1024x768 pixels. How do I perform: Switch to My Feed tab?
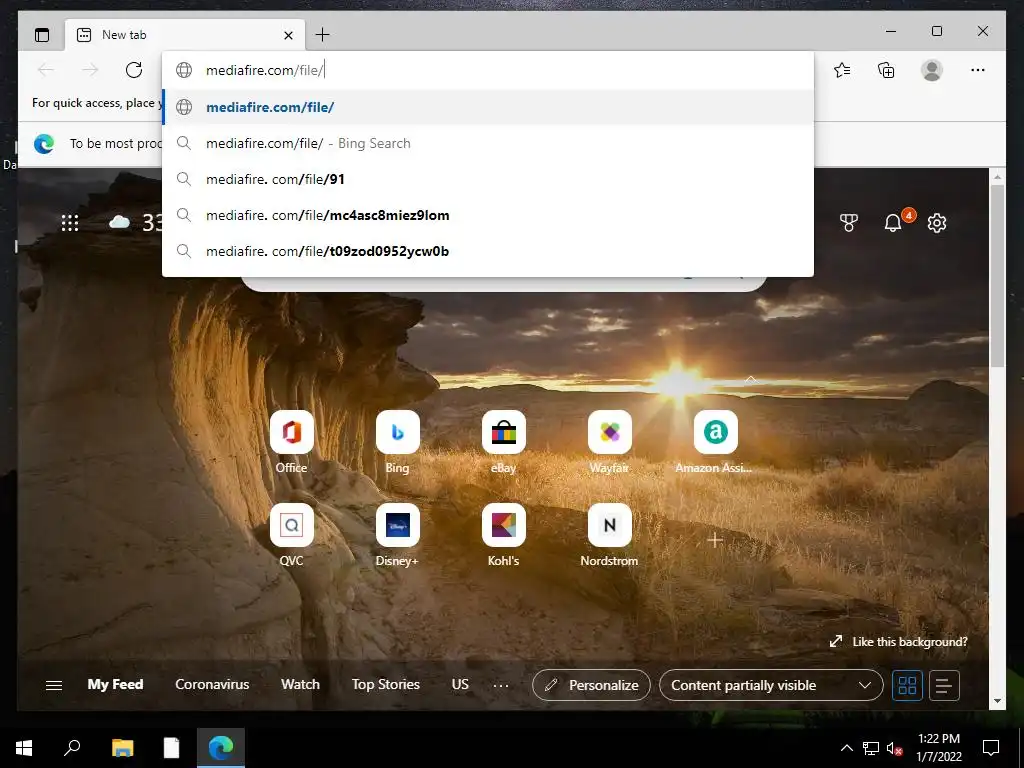(x=115, y=684)
